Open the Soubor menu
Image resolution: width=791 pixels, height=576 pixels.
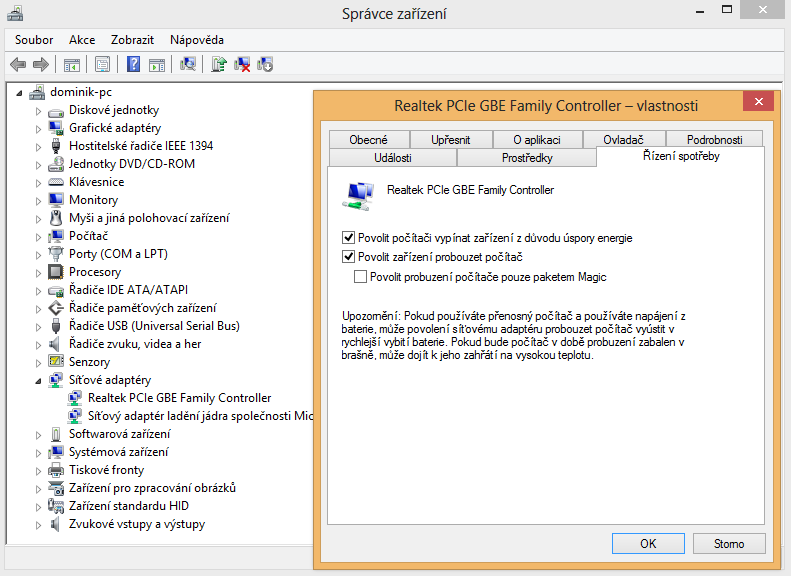[34, 40]
